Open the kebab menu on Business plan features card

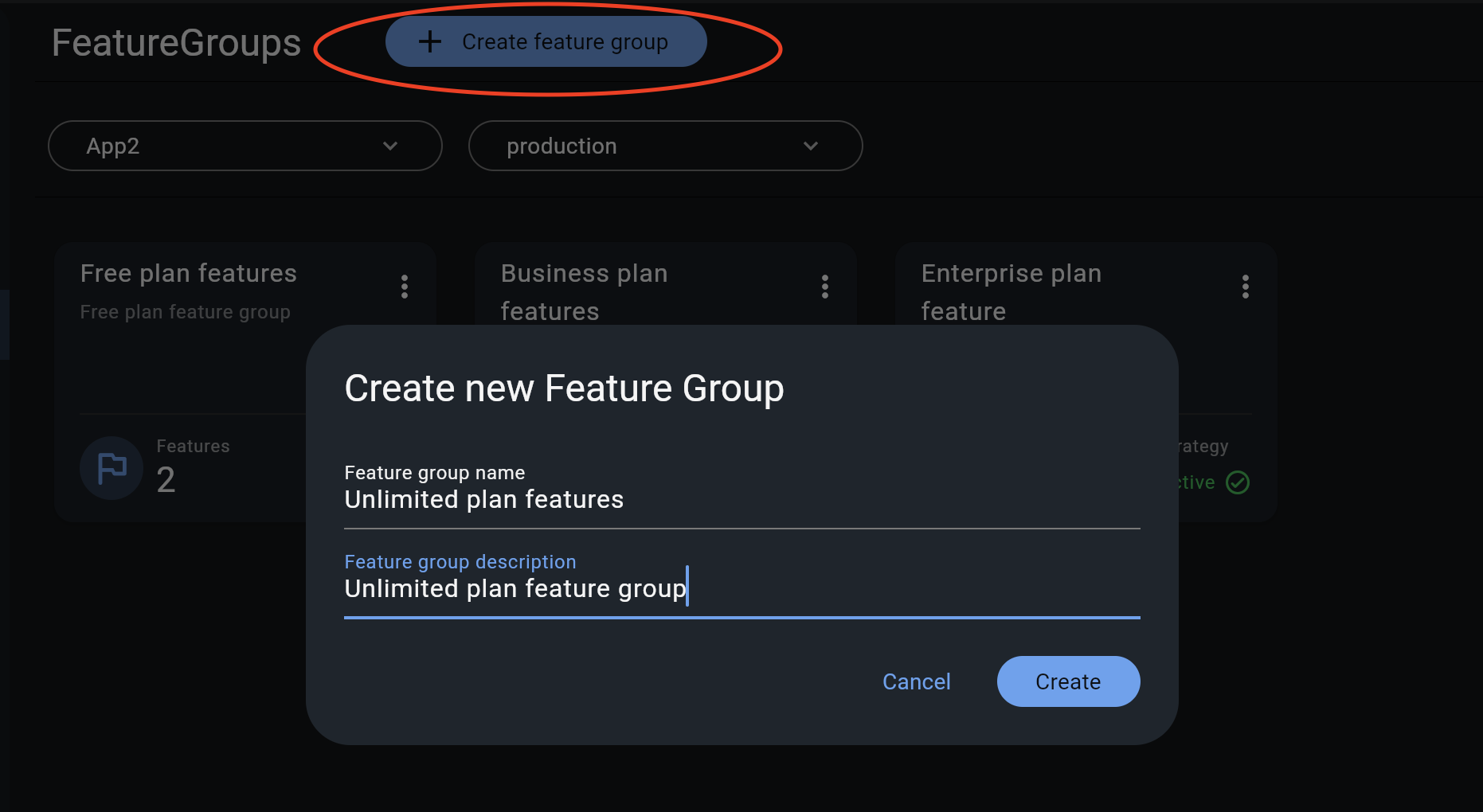825,287
